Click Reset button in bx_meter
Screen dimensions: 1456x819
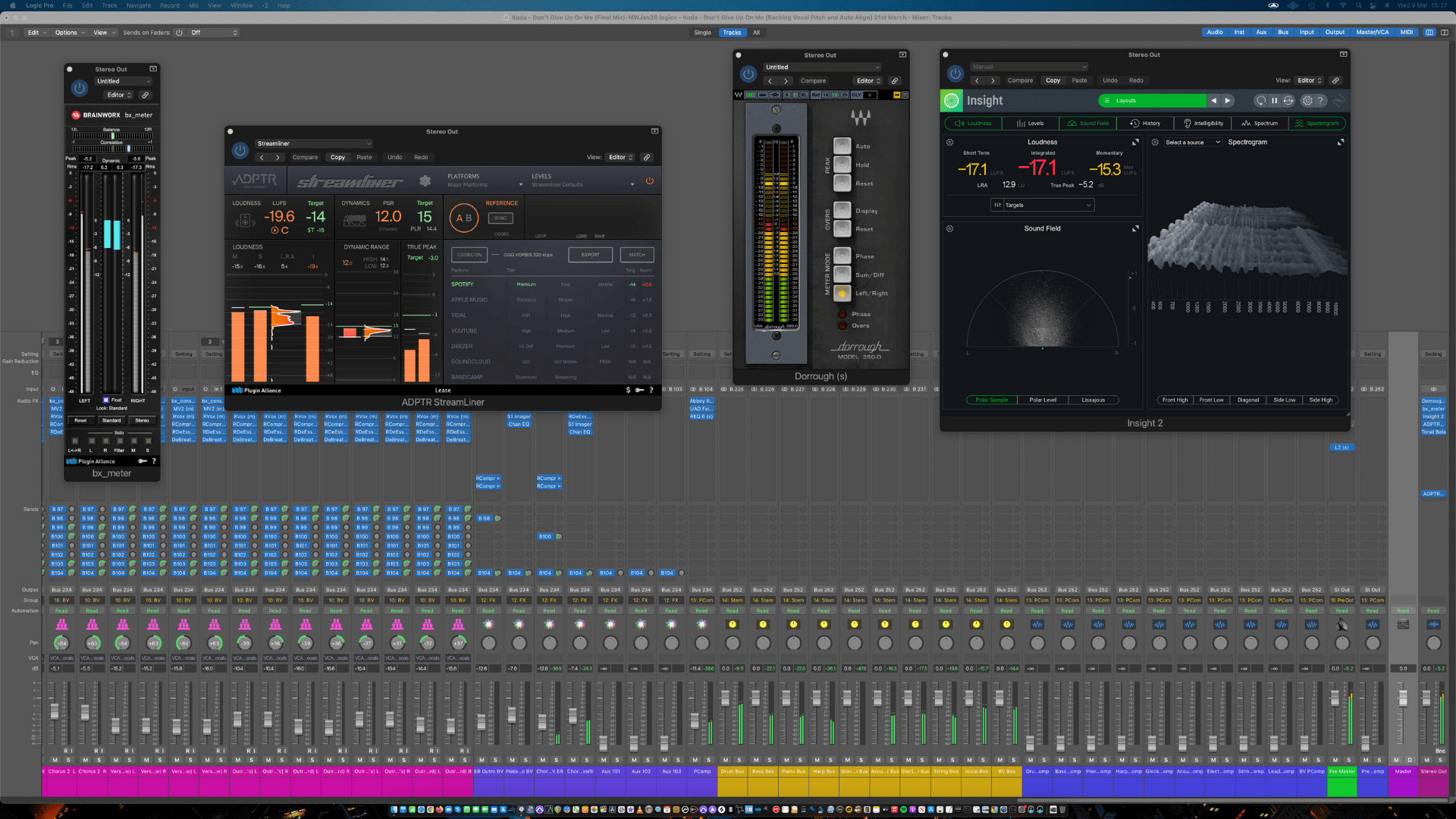[80, 420]
